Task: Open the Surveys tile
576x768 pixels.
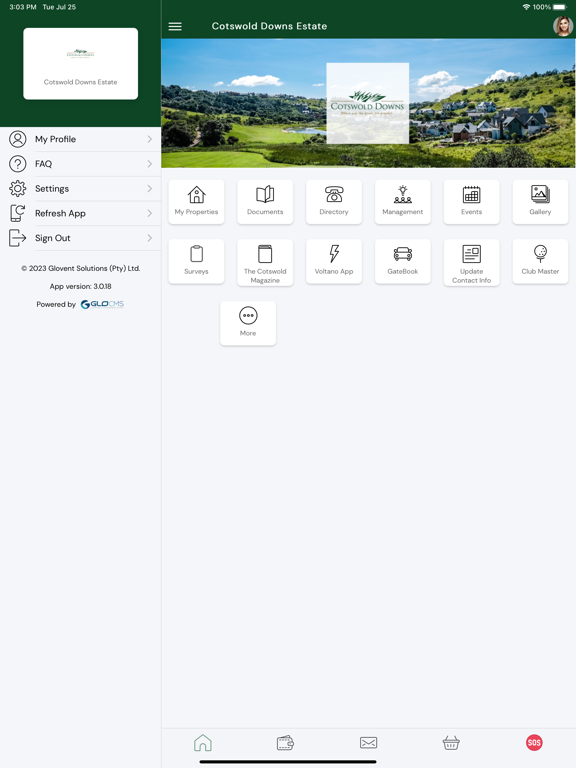Action: 196,262
